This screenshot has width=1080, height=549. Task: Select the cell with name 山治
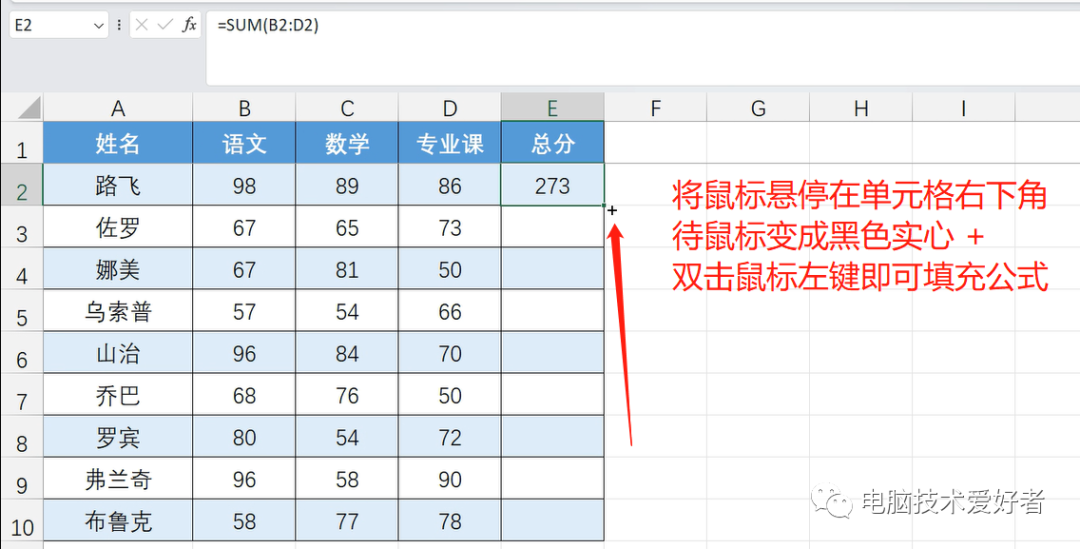coord(118,353)
